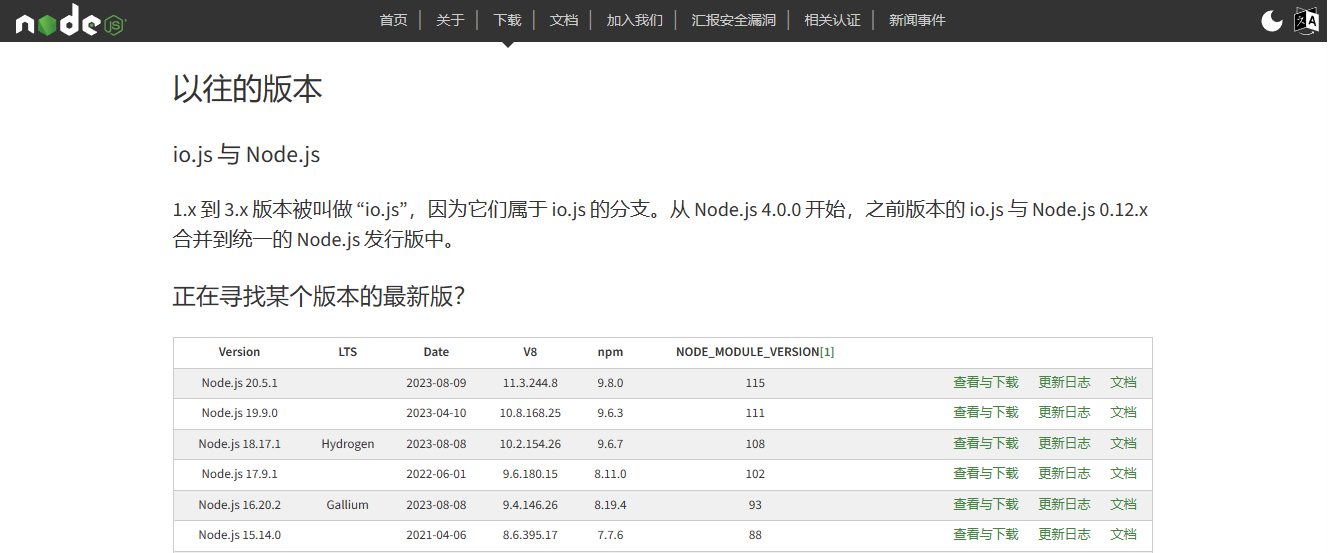Click the Hydrogen LTS cell
Screen dimensions: 1328x553
[x=347, y=444]
